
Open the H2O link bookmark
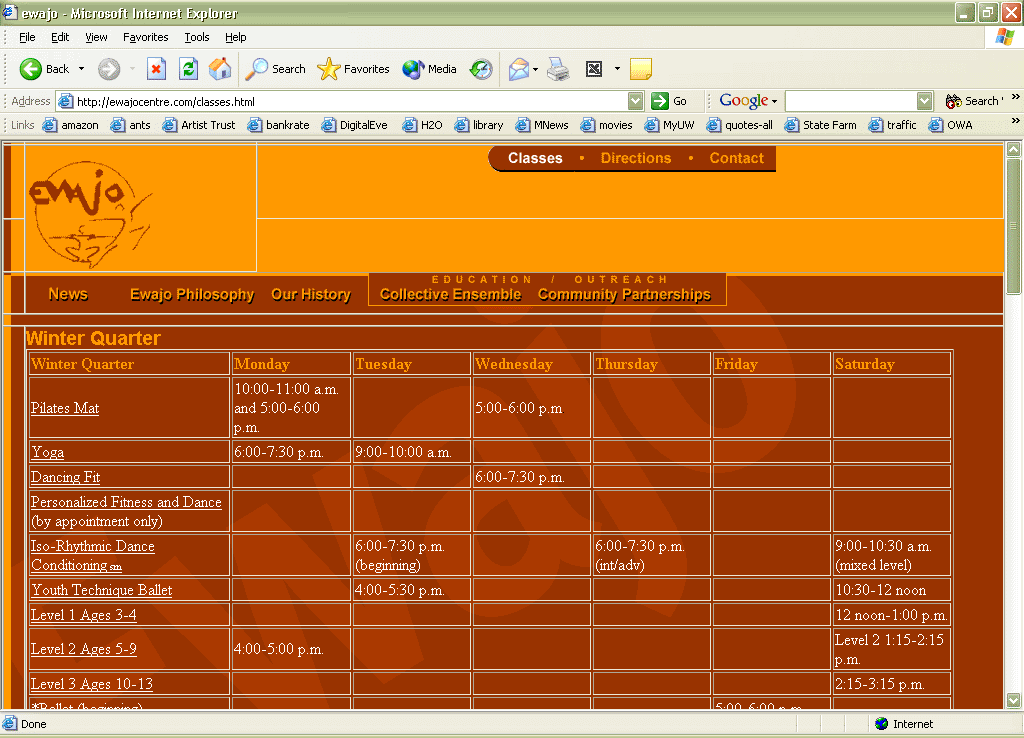422,125
